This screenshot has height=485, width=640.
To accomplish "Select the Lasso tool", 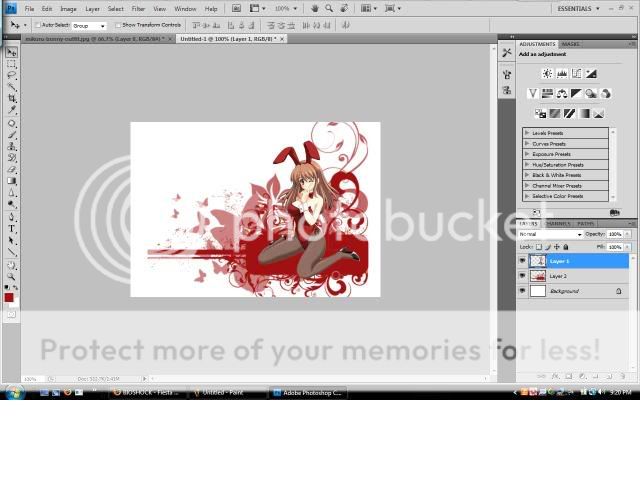I will coord(11,76).
